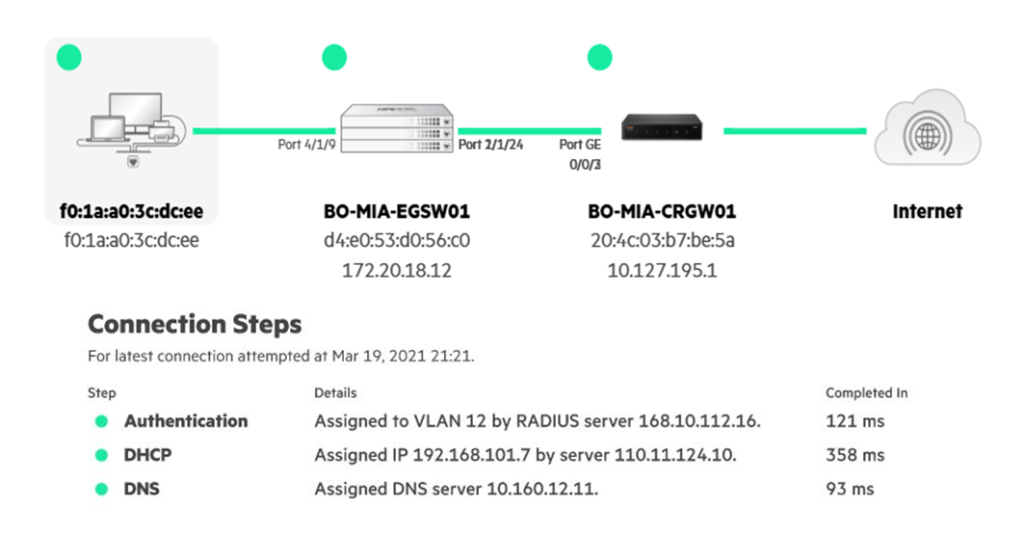The width and height of the screenshot is (1024, 535).
Task: Click the Authentication step status dot
Action: pyautogui.click(x=101, y=422)
